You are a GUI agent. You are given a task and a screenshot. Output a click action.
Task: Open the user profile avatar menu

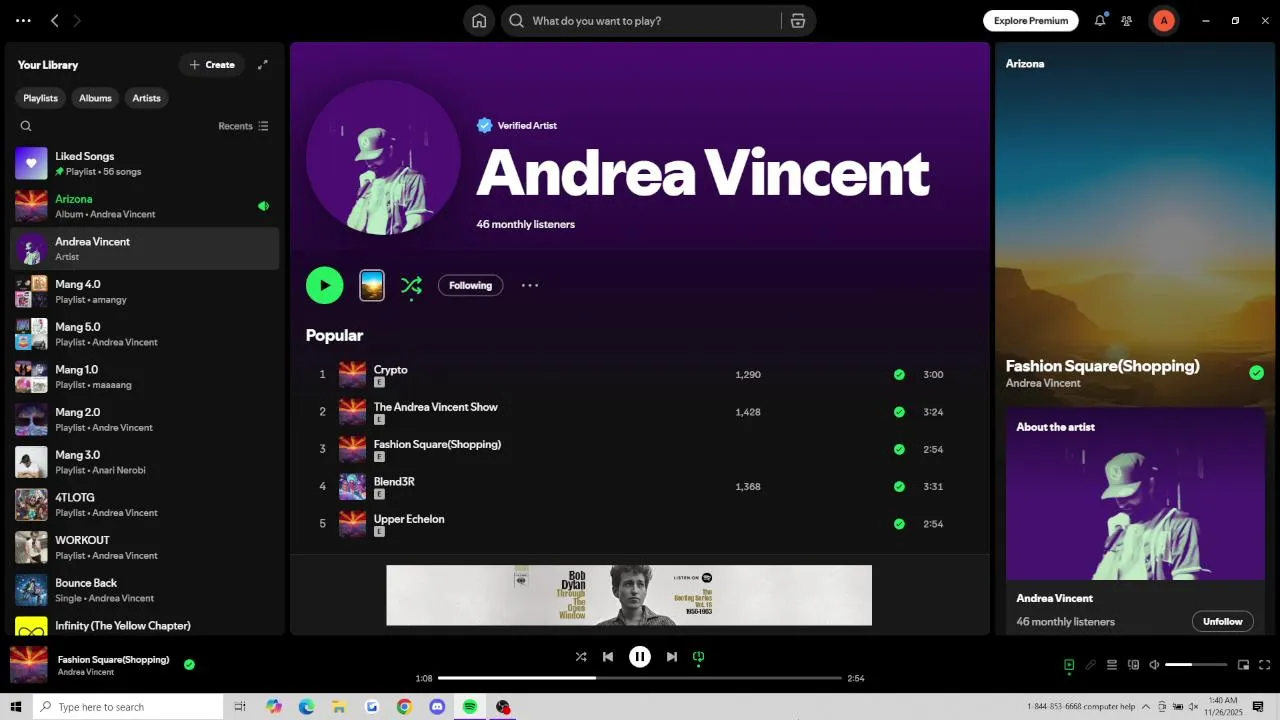[x=1163, y=20]
